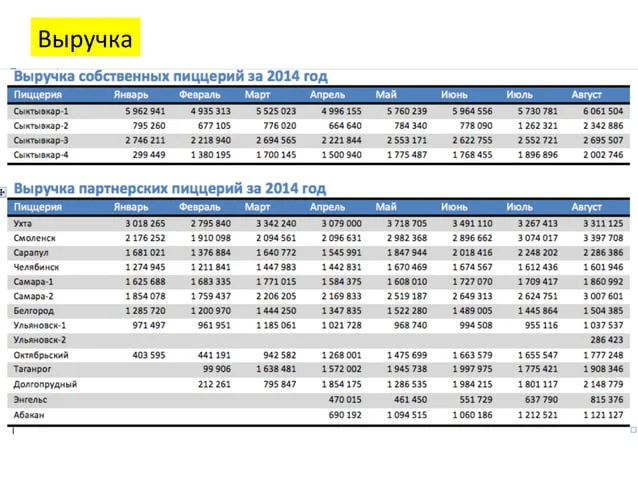638x478 pixels.
Task: Click 'Июнь' header in the partner table
Action: point(454,207)
